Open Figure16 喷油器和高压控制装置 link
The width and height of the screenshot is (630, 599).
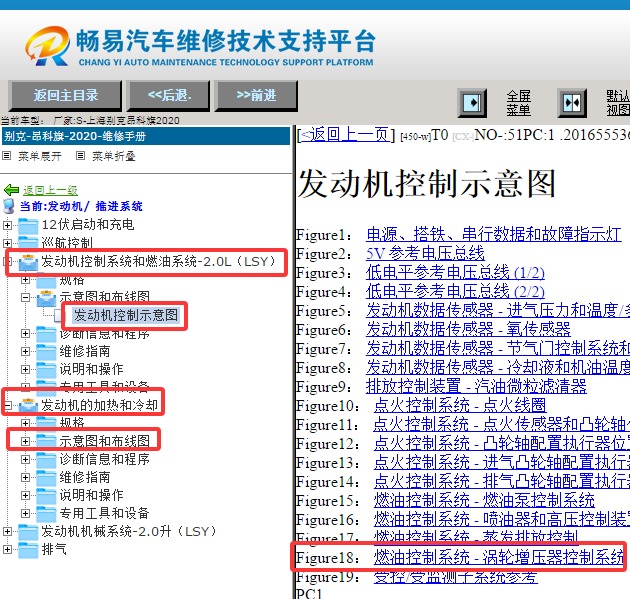[502, 519]
